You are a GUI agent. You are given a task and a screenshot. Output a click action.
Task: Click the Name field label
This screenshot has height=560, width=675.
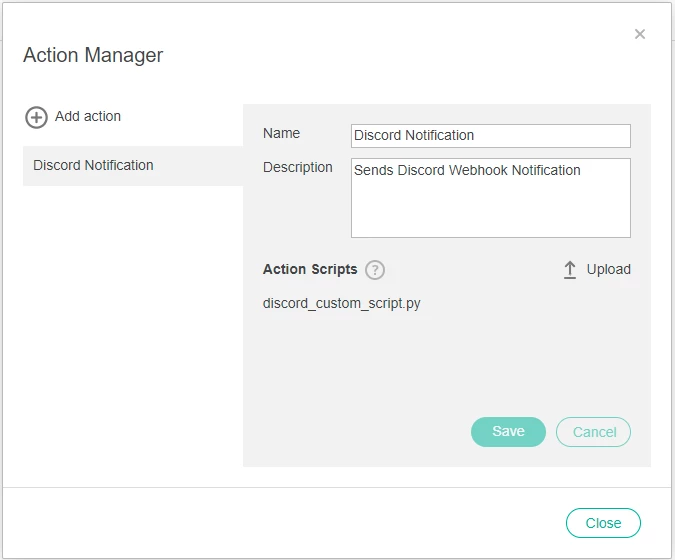[281, 133]
